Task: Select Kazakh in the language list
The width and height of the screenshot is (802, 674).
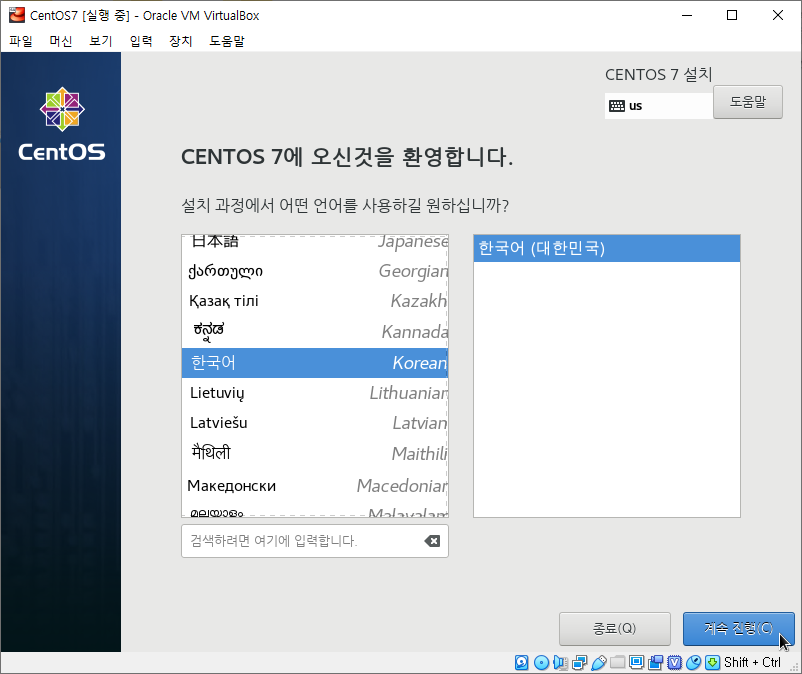Action: pos(315,301)
